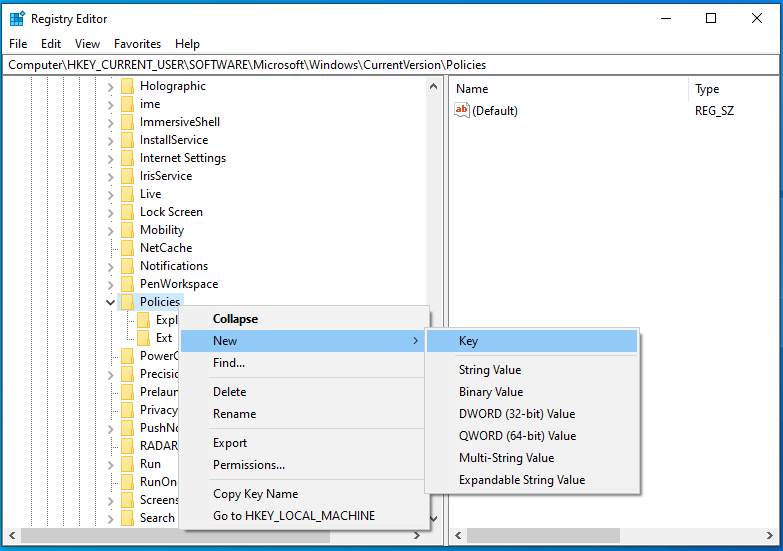783x551 pixels.
Task: Click the Live folder icon
Action: coord(127,194)
